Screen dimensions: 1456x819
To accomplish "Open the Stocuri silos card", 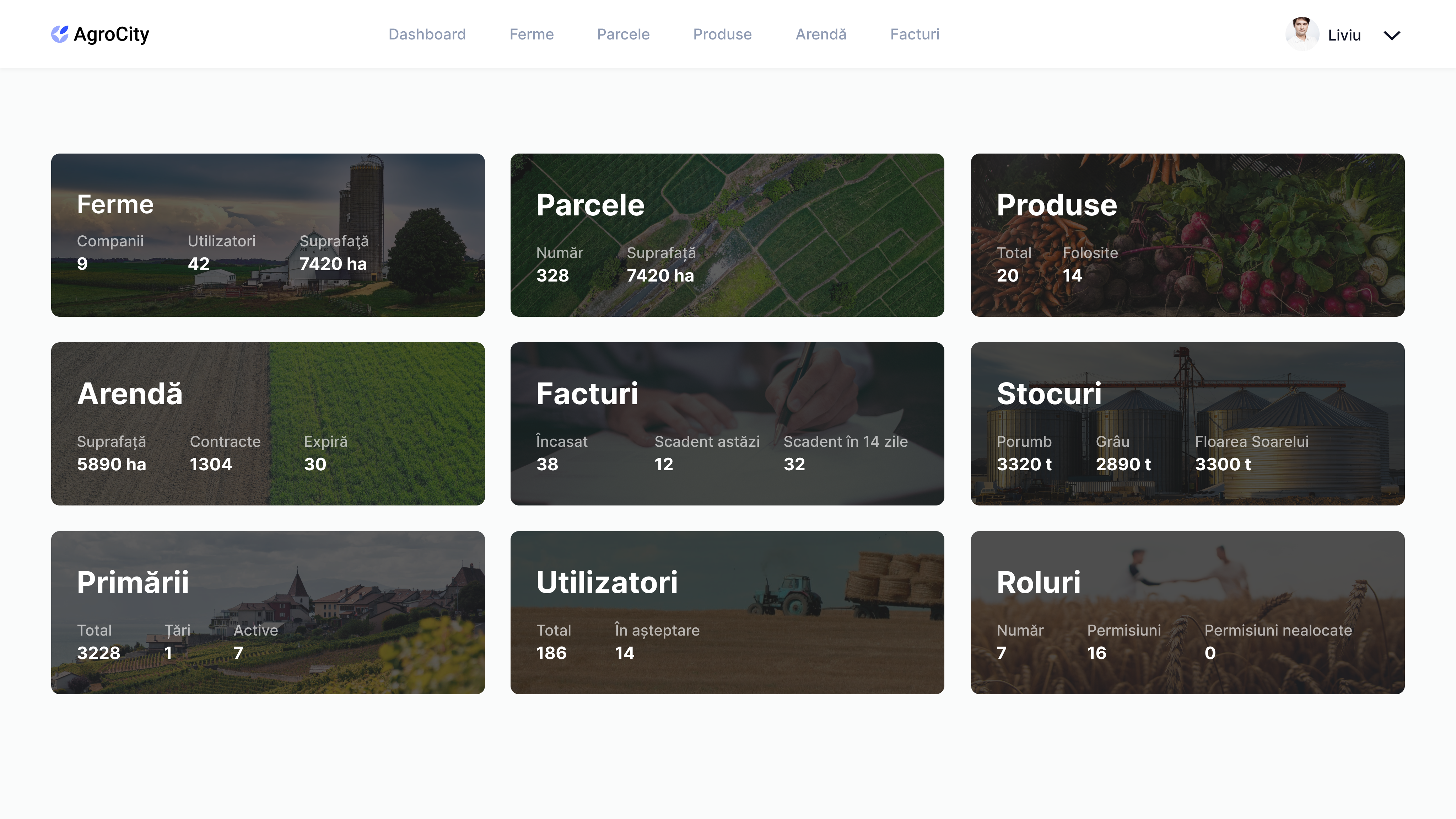I will pos(1187,423).
